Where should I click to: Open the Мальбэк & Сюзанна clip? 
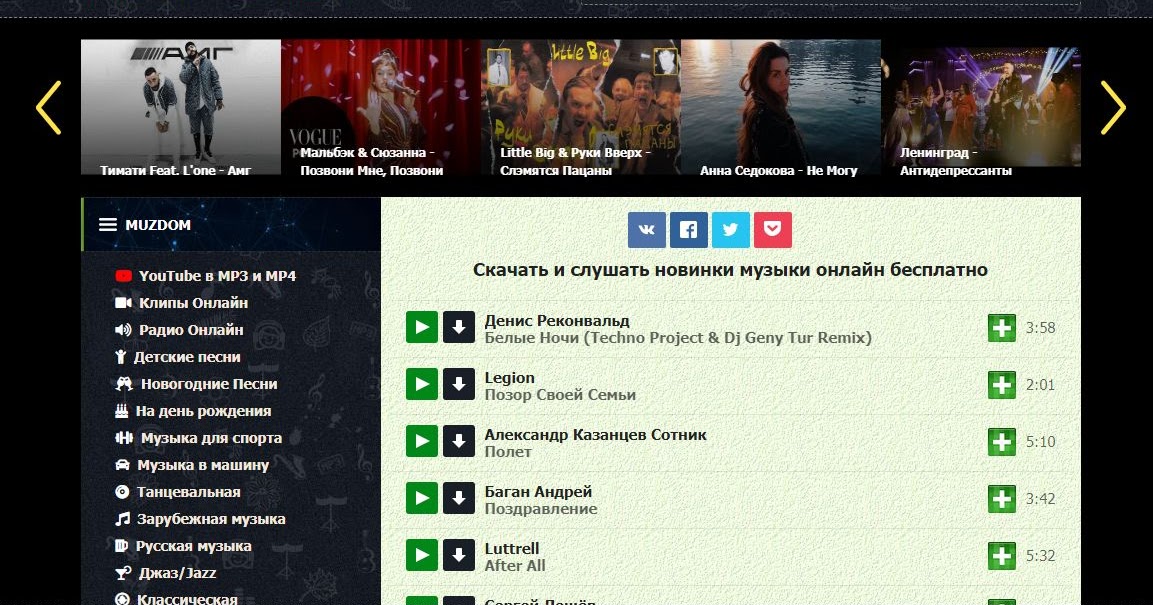[x=381, y=107]
